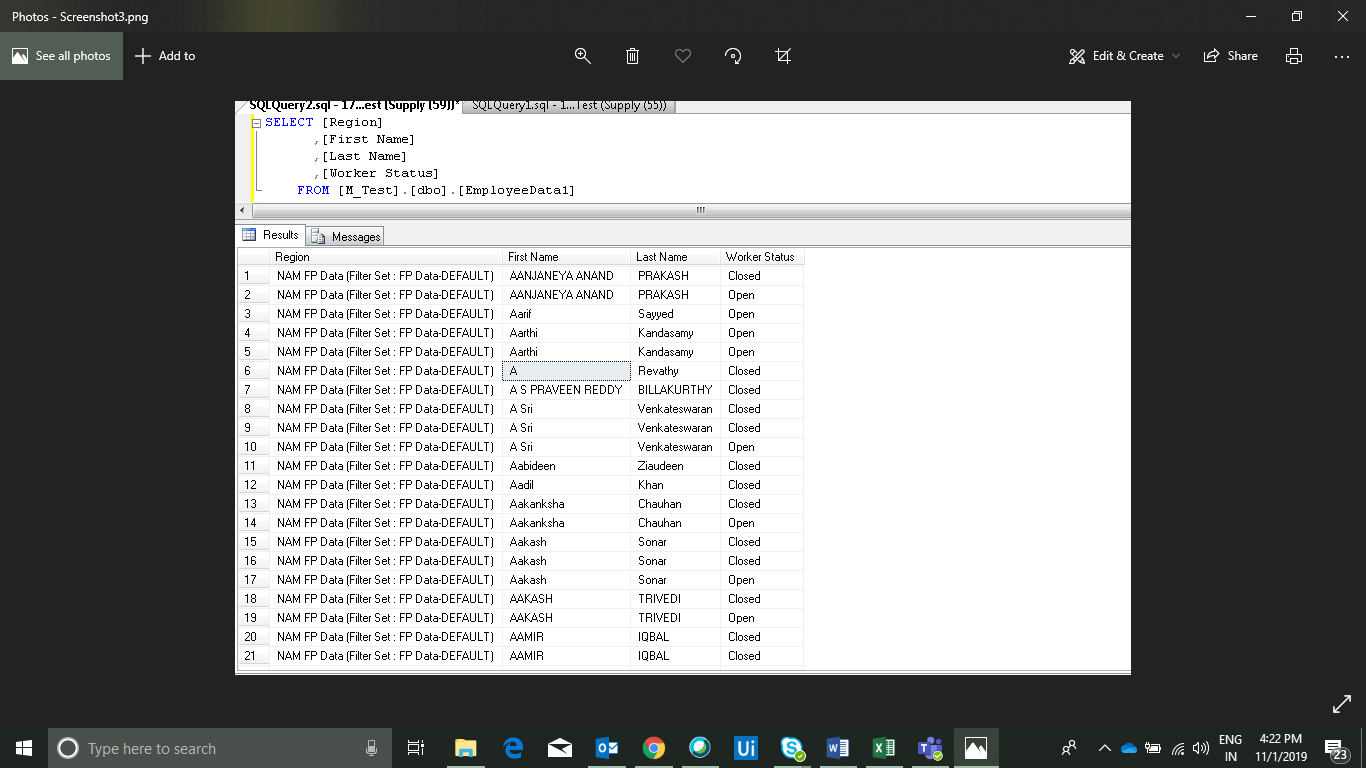1366x768 pixels.
Task: Open the three-dot more options menu
Action: pos(1342,56)
